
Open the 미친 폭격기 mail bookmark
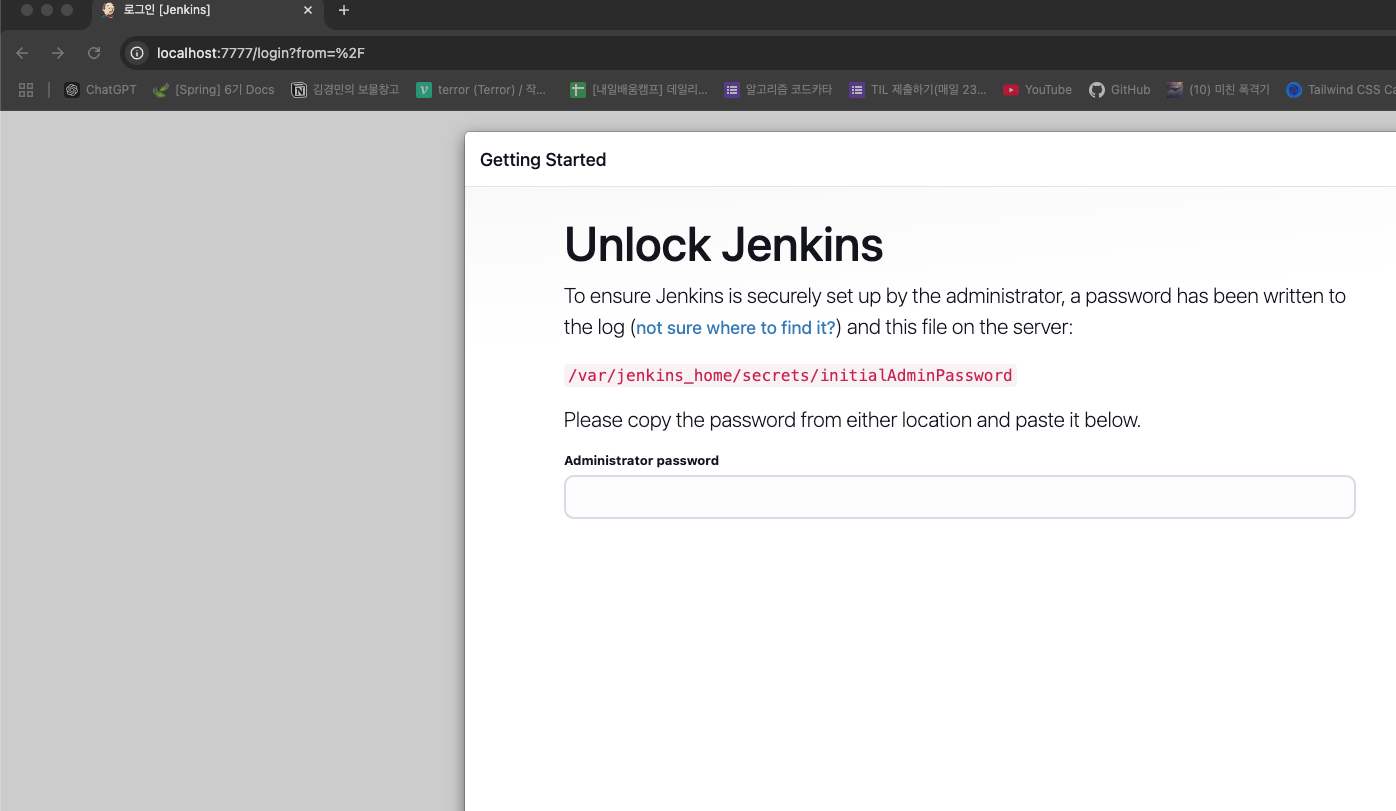[x=1218, y=89]
